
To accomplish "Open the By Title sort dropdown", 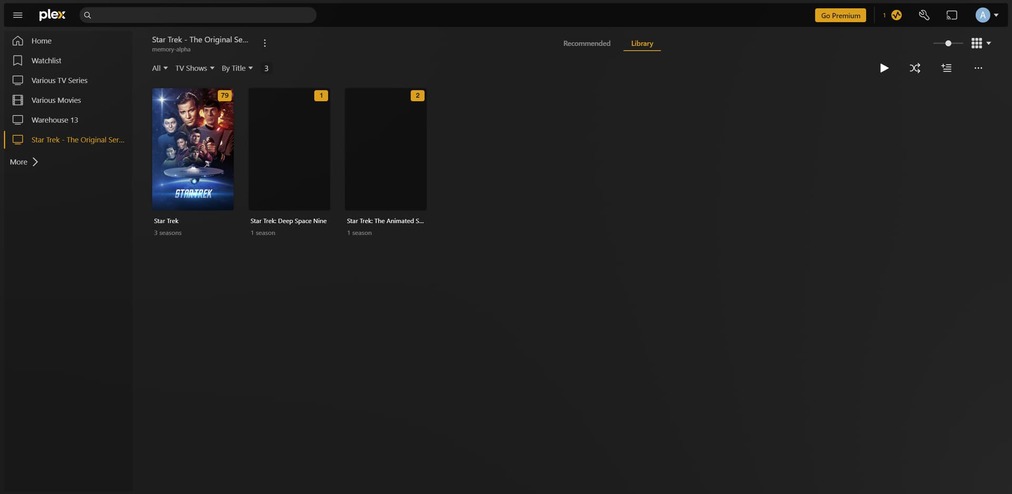I will tap(237, 68).
